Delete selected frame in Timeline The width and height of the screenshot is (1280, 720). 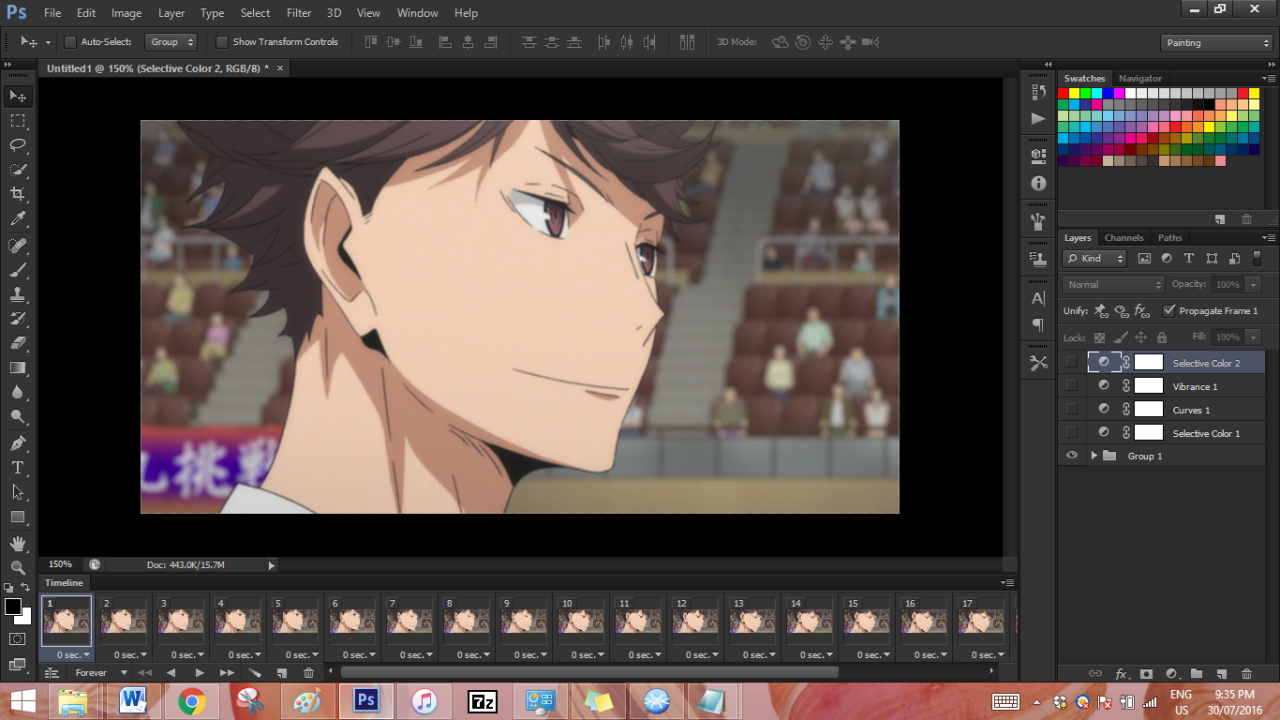[x=308, y=673]
